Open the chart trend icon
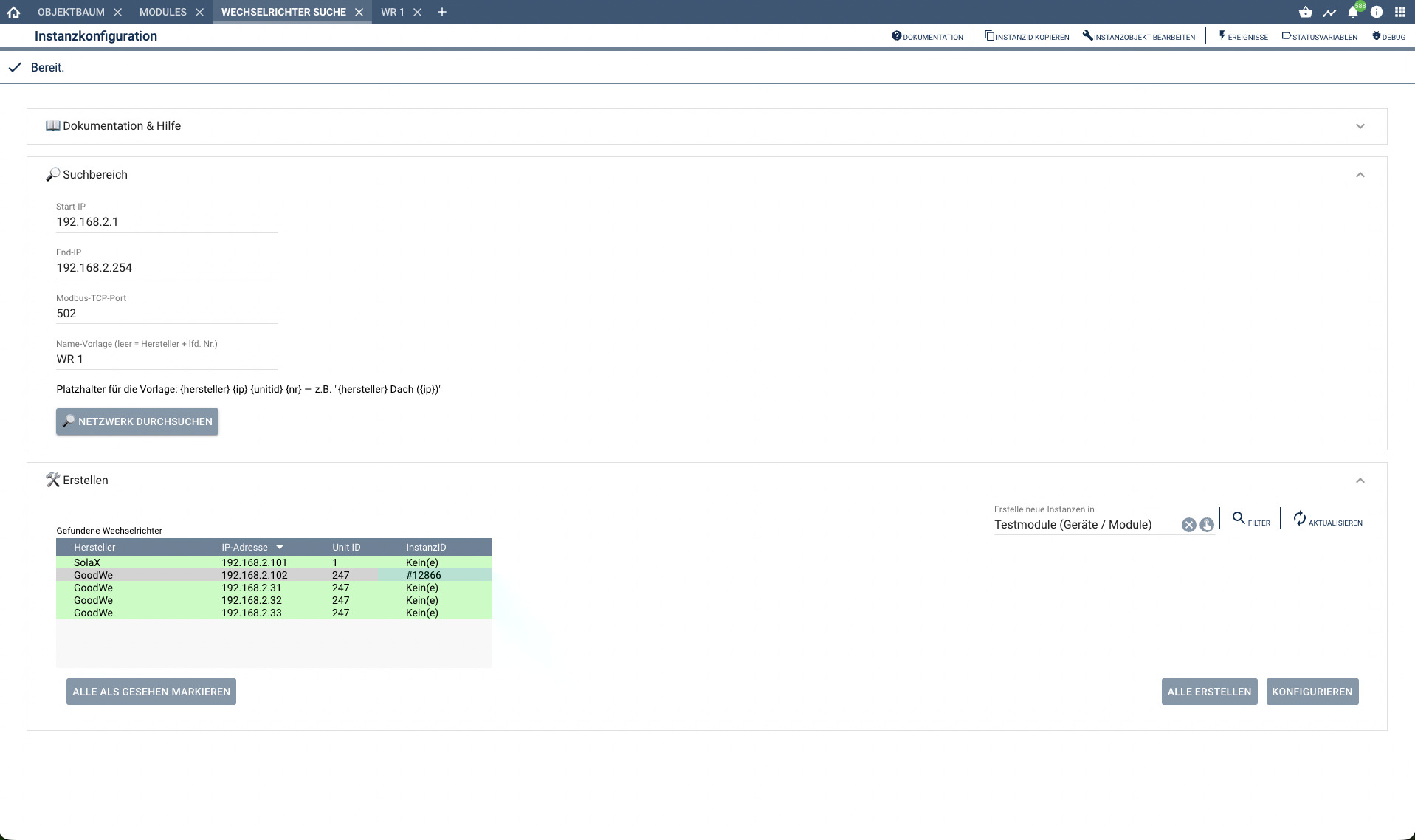The height and width of the screenshot is (840, 1415). 1329,12
